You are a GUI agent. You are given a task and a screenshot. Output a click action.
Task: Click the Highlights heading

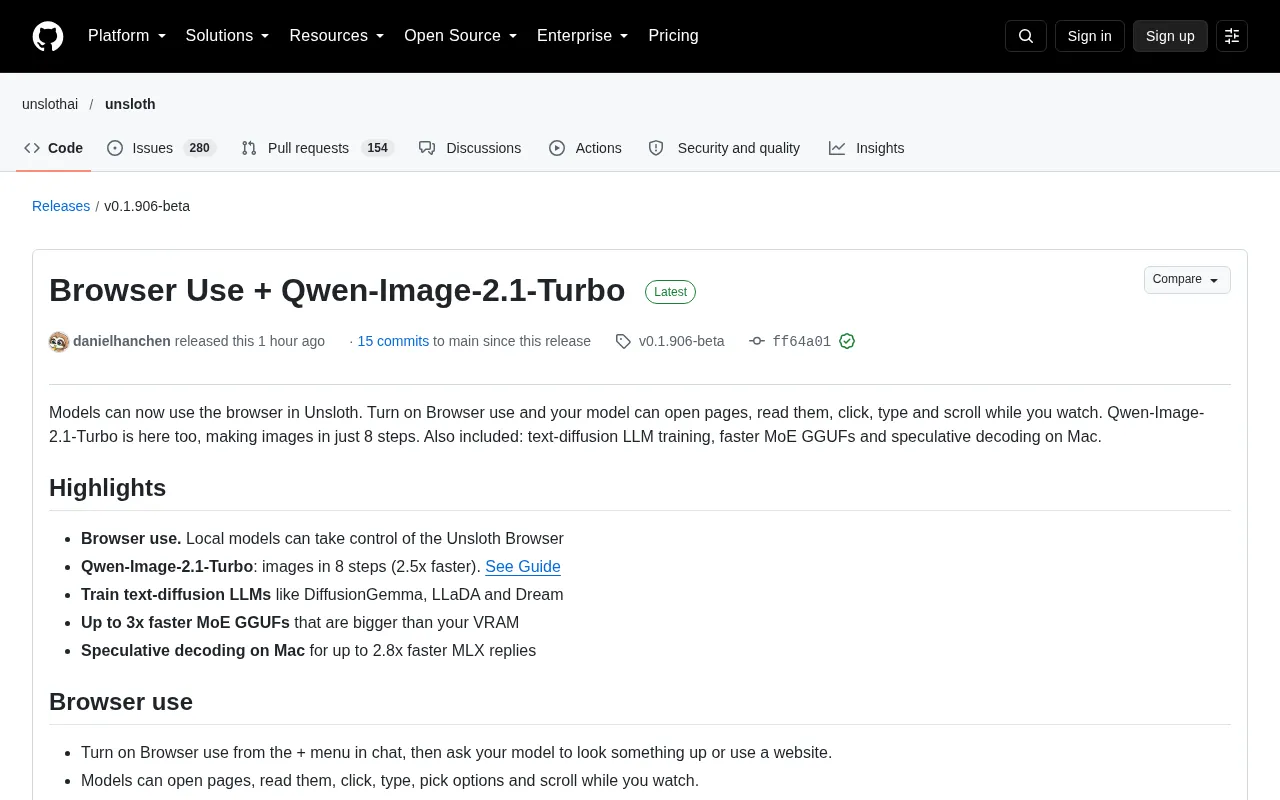click(107, 488)
